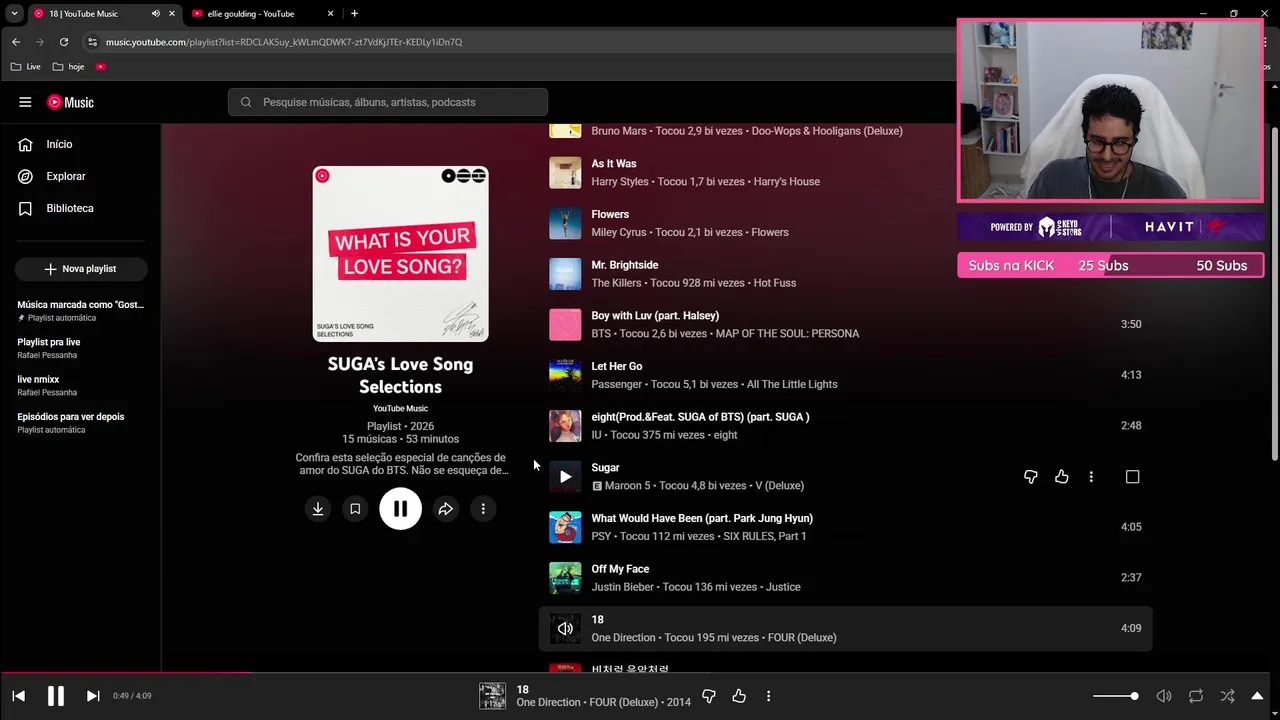Open Live bookmarks folder
Image resolution: width=1280 pixels, height=720 pixels.
tap(25, 67)
